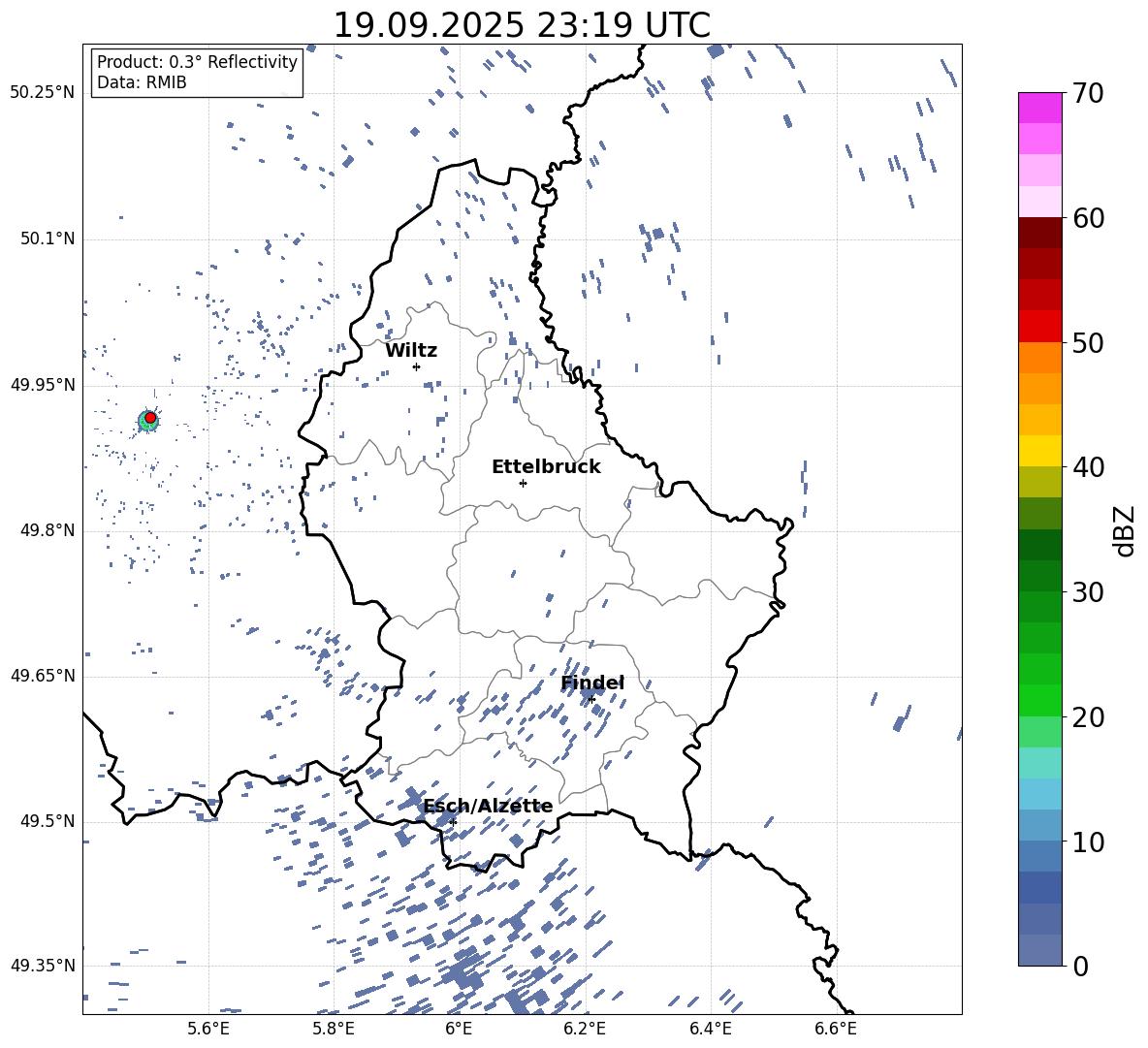Click the colorbar tick value 50
This screenshot has width=1148, height=1048.
pyautogui.click(x=1088, y=342)
